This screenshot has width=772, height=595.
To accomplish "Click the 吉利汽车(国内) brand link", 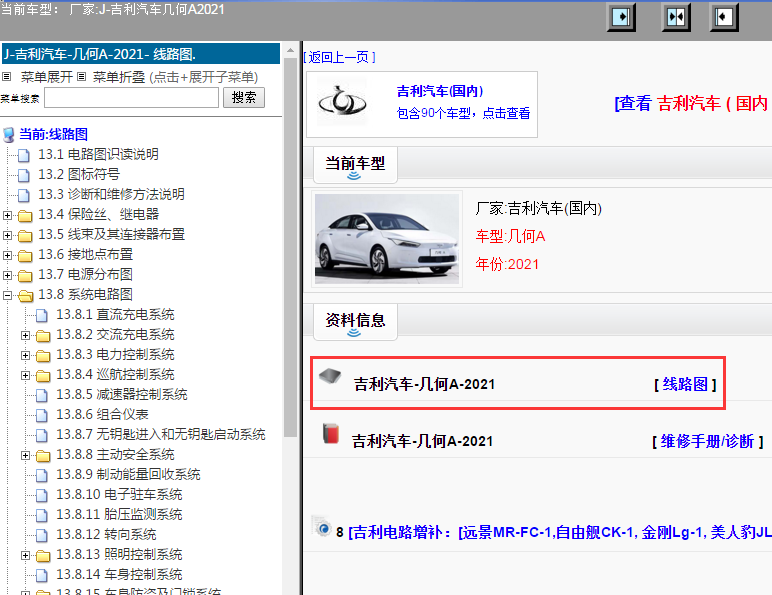I will [x=440, y=91].
